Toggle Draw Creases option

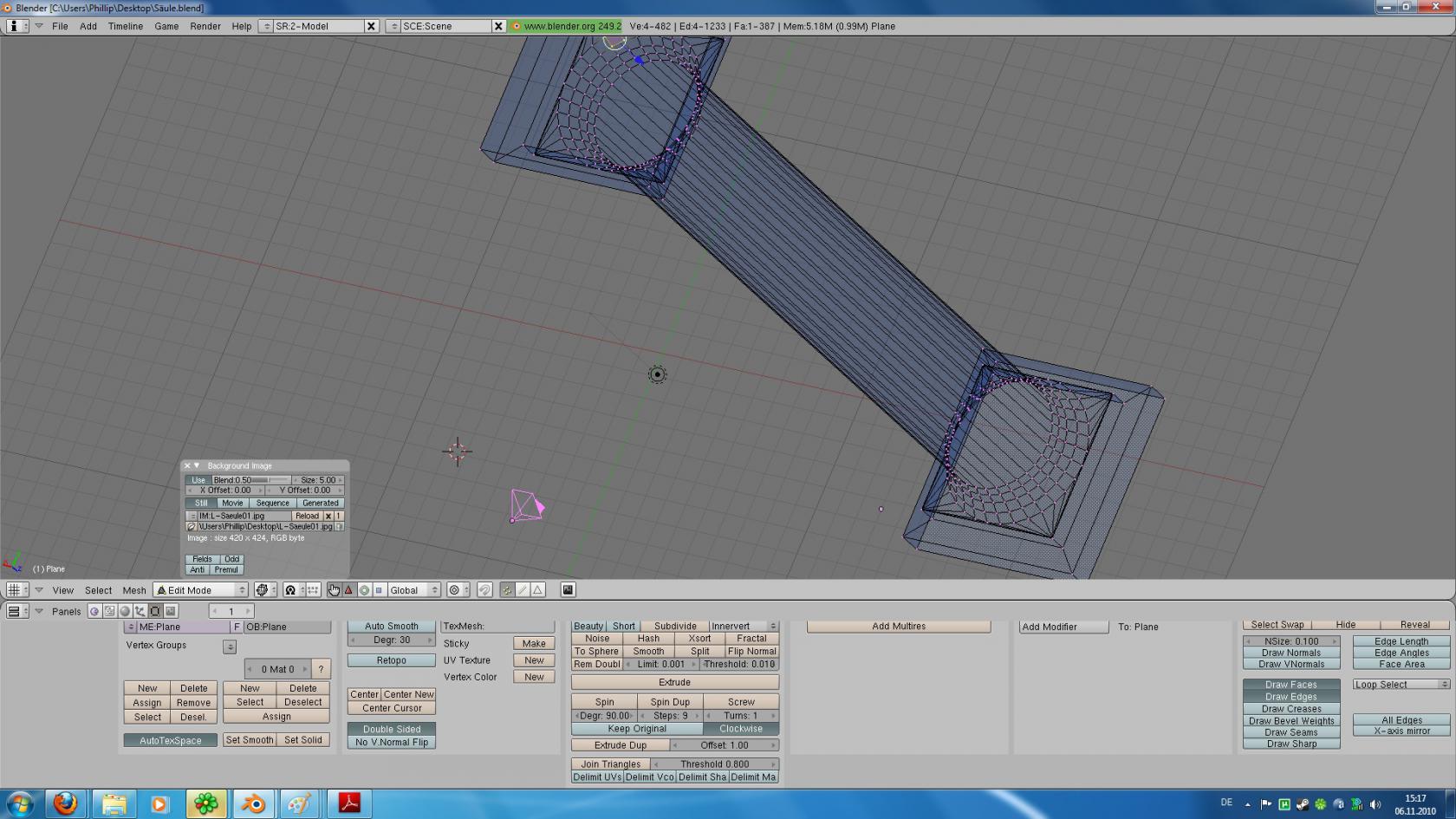(x=1291, y=709)
